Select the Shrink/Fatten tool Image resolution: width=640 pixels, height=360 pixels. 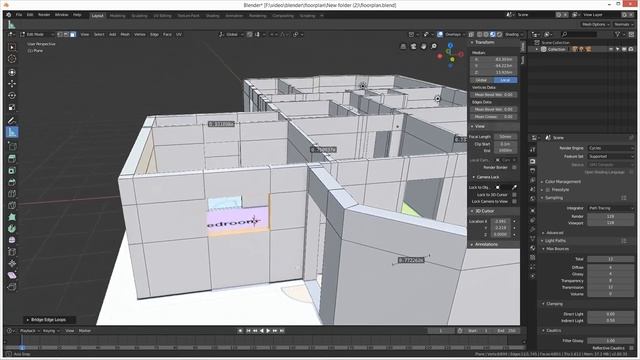[x=12, y=264]
